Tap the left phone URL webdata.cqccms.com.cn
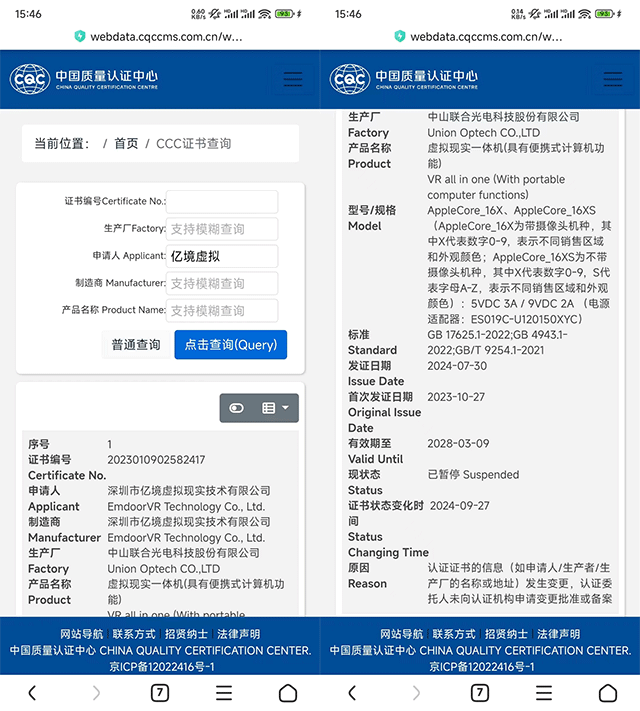This screenshot has height=711, width=640. (x=166, y=37)
